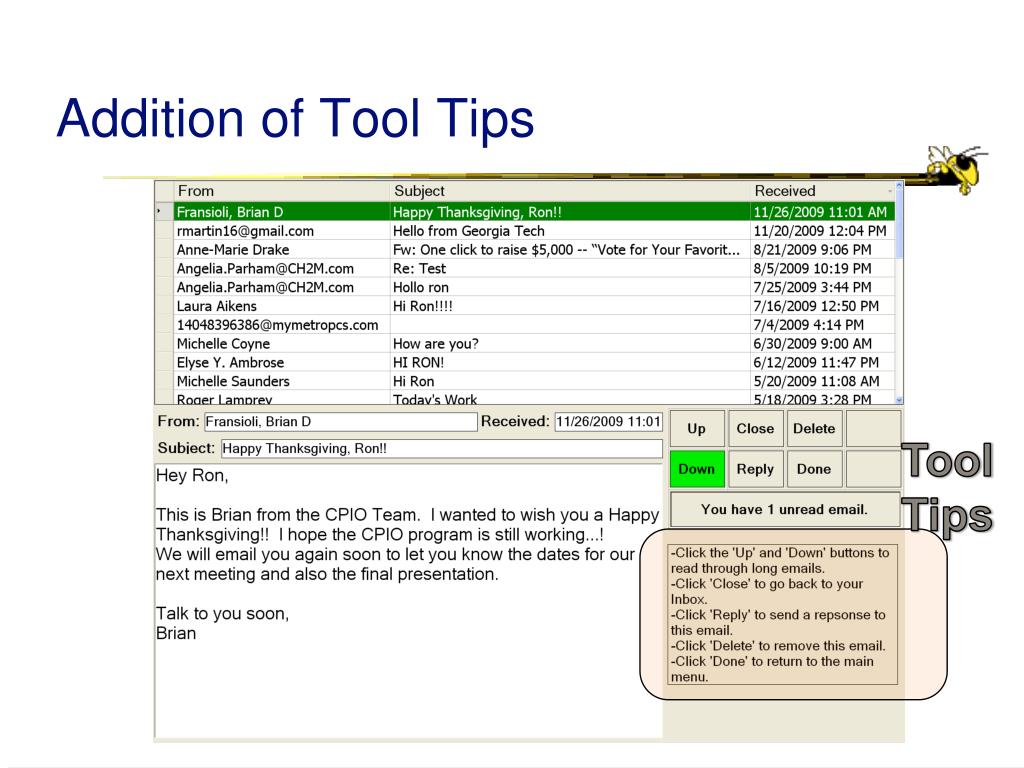The width and height of the screenshot is (1024, 768).
Task: Click the Up button
Action: [697, 428]
